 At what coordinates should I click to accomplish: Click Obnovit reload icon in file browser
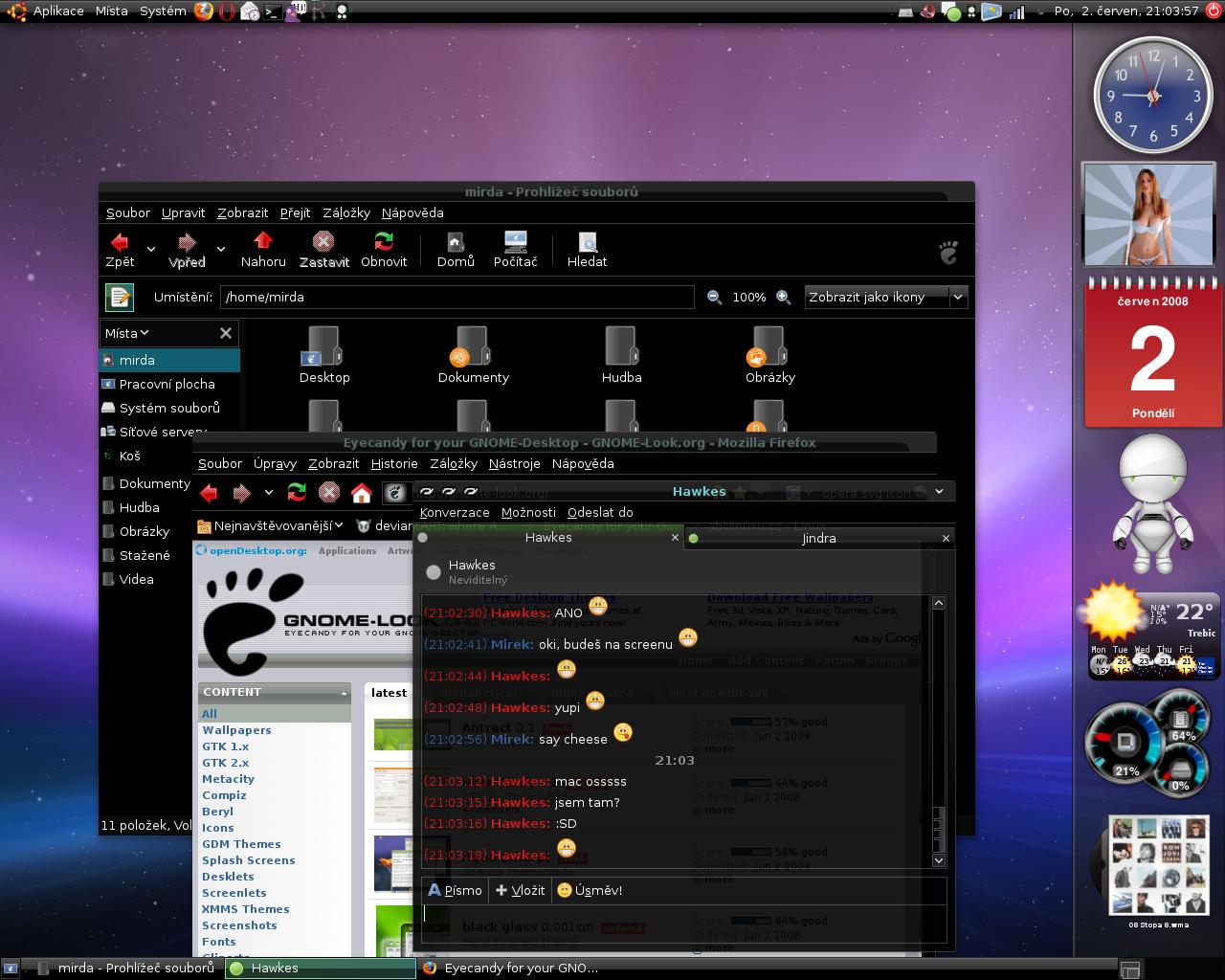tap(384, 241)
